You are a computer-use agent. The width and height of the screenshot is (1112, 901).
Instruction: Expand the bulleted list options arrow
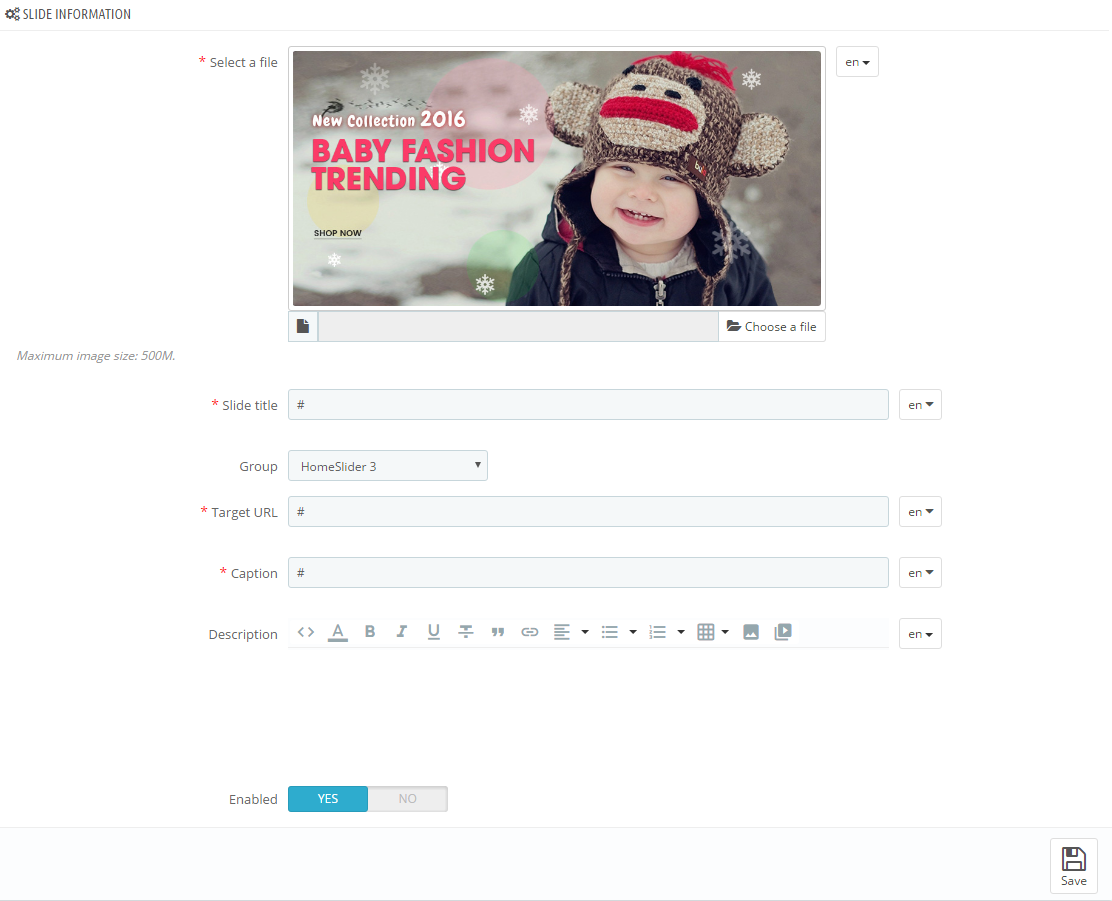pyautogui.click(x=633, y=632)
